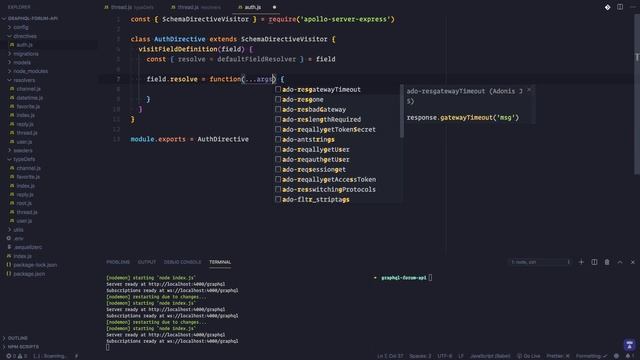This screenshot has width=640, height=360.
Task: Switch to the OUTPUT panel tab
Action: 147,262
